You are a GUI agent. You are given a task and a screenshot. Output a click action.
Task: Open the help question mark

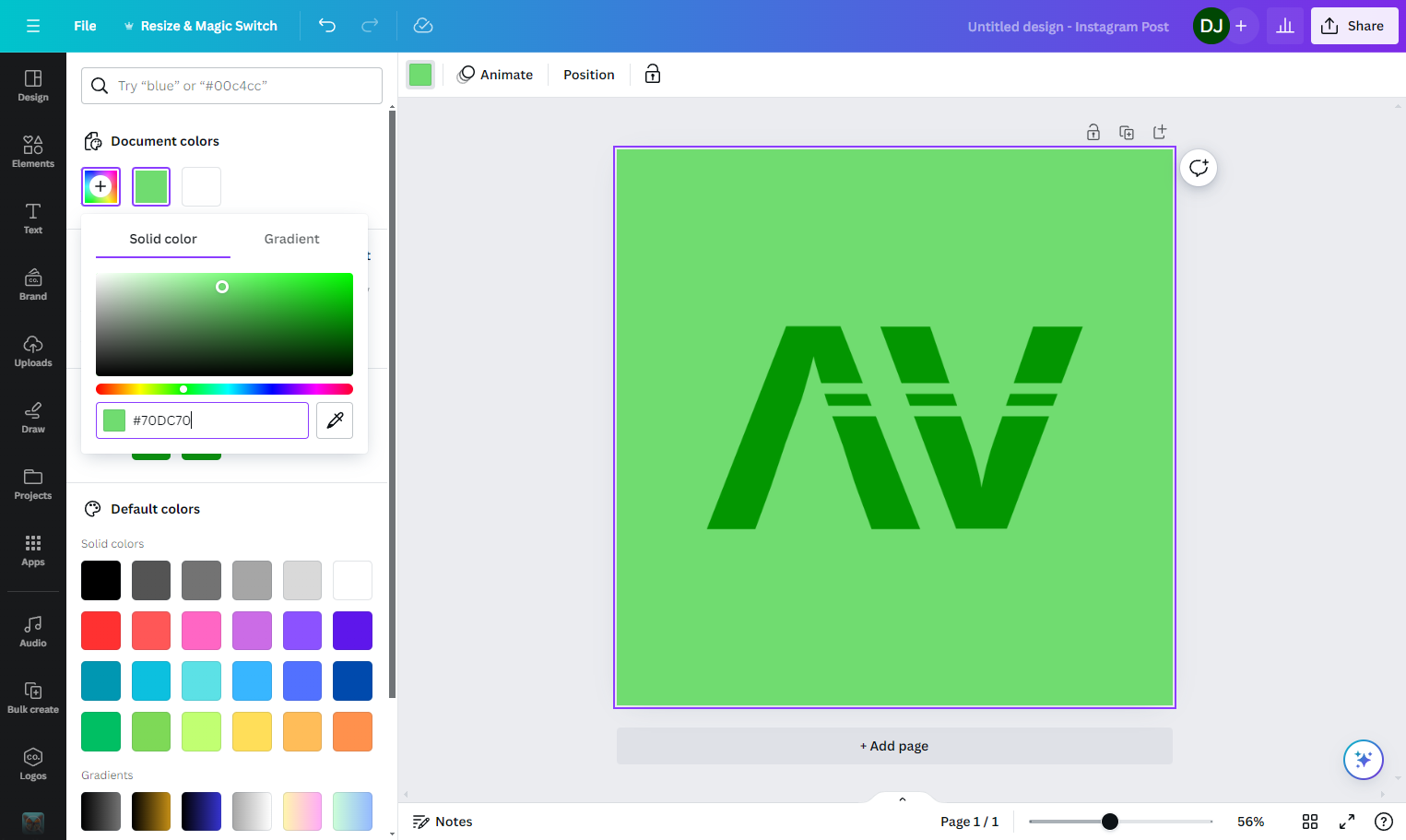click(x=1384, y=822)
